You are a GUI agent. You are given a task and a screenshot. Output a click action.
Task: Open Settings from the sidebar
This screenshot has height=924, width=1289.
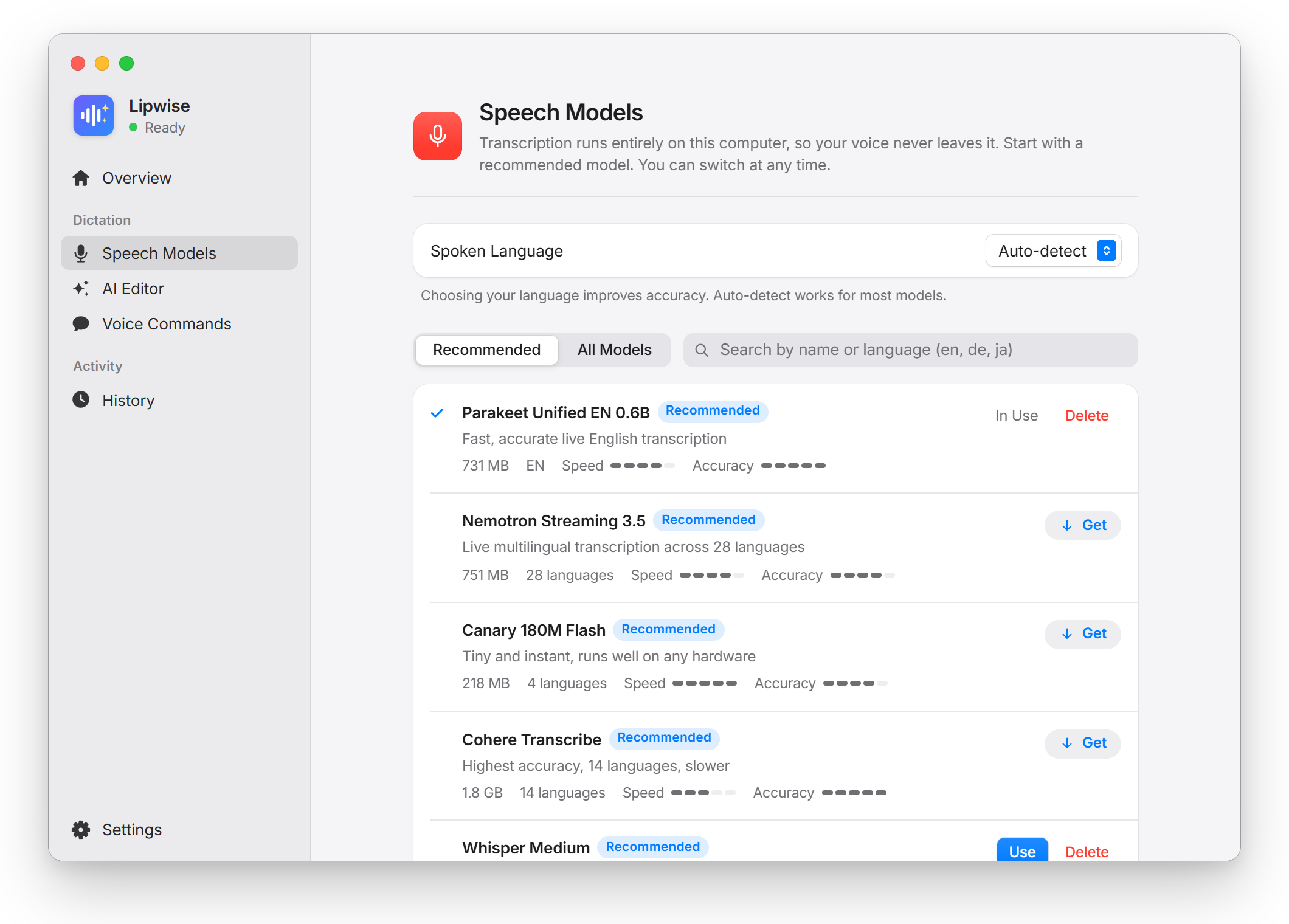click(x=179, y=830)
